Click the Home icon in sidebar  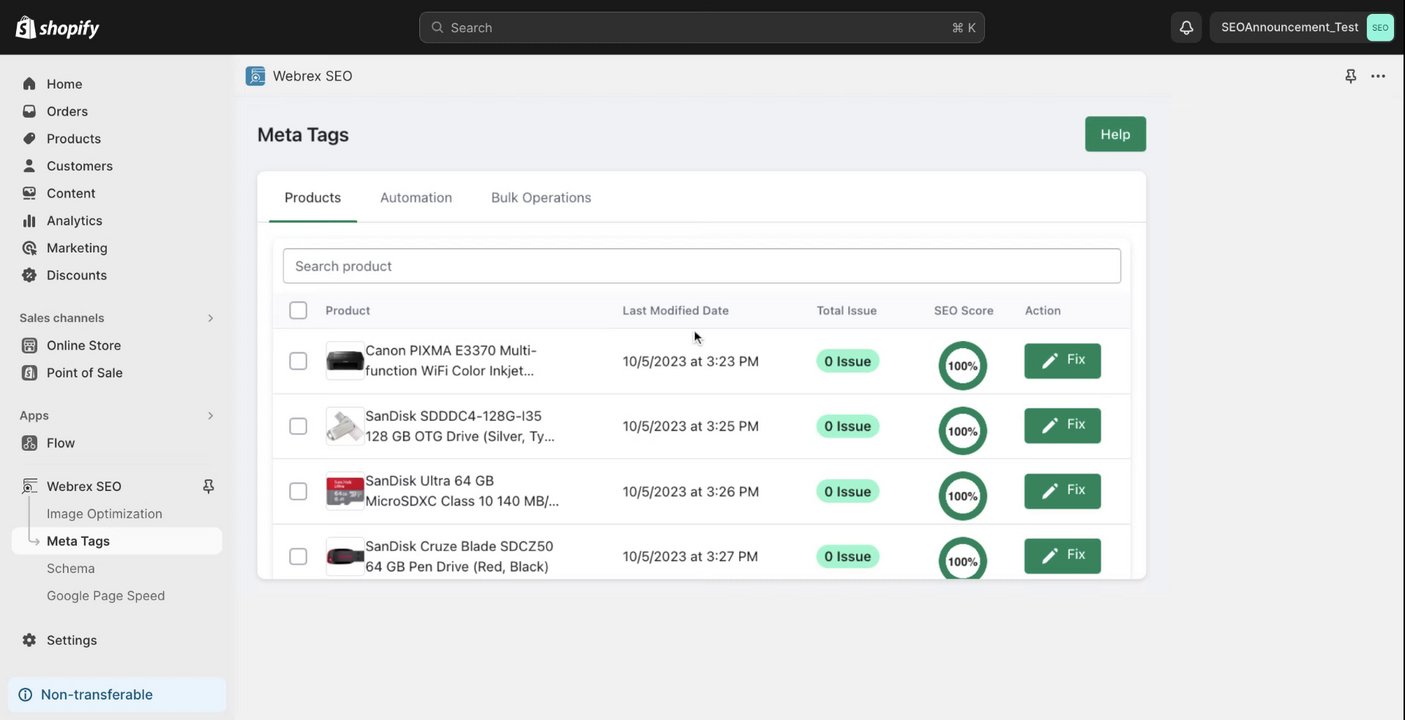(29, 84)
